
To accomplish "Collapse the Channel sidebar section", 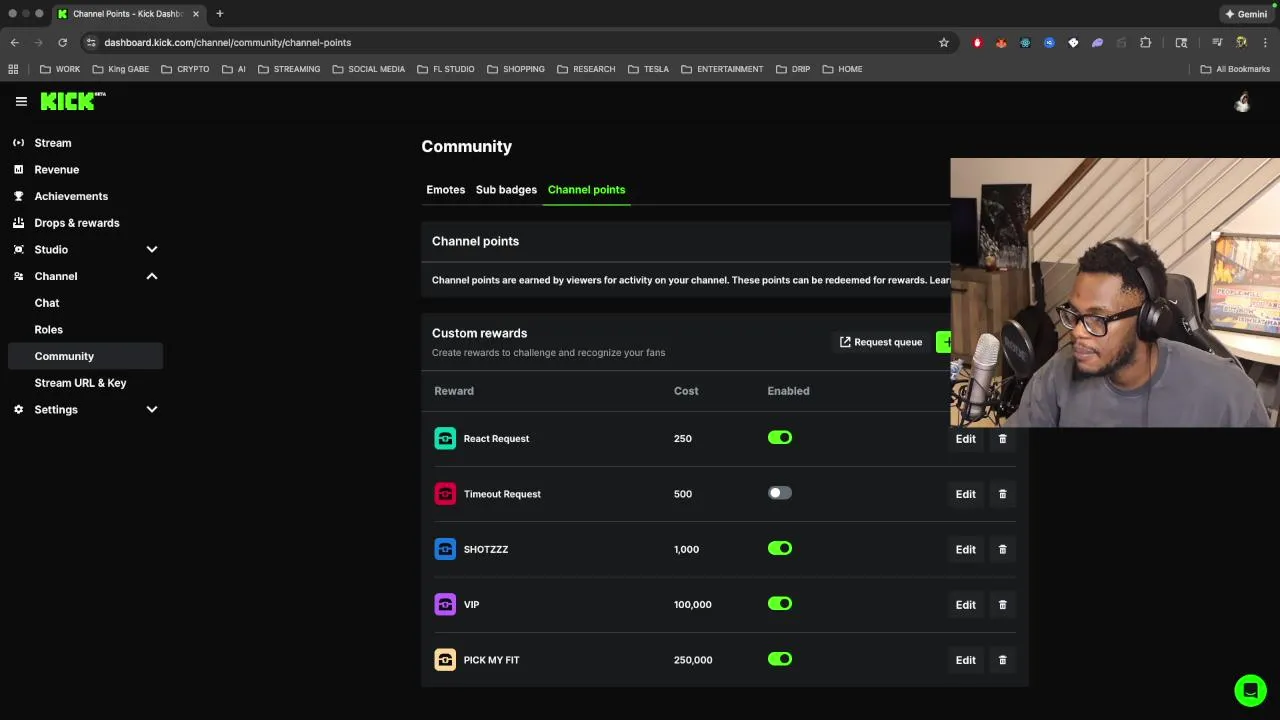I will pyautogui.click(x=152, y=276).
